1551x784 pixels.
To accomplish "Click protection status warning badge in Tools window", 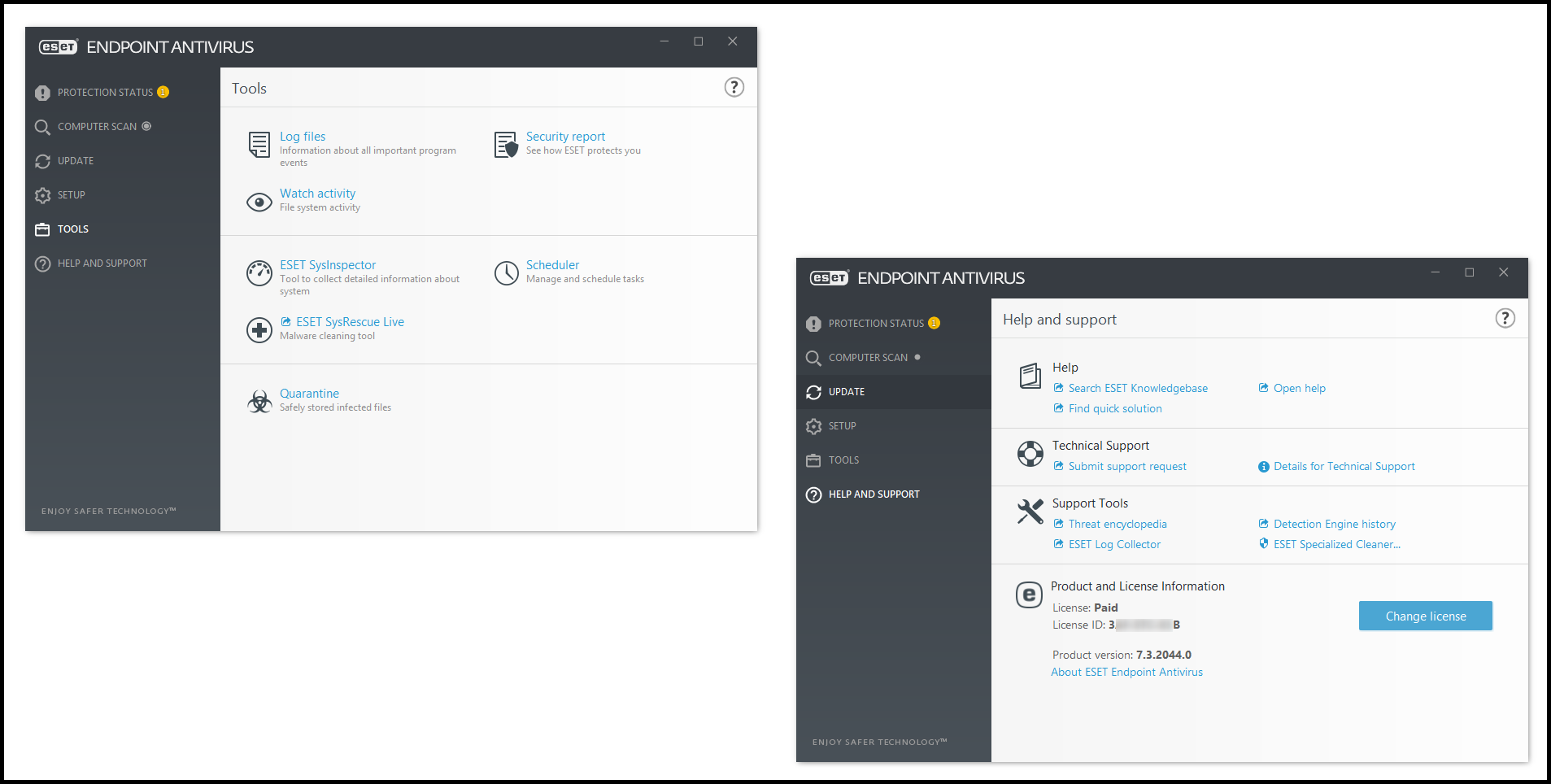I will click(163, 92).
